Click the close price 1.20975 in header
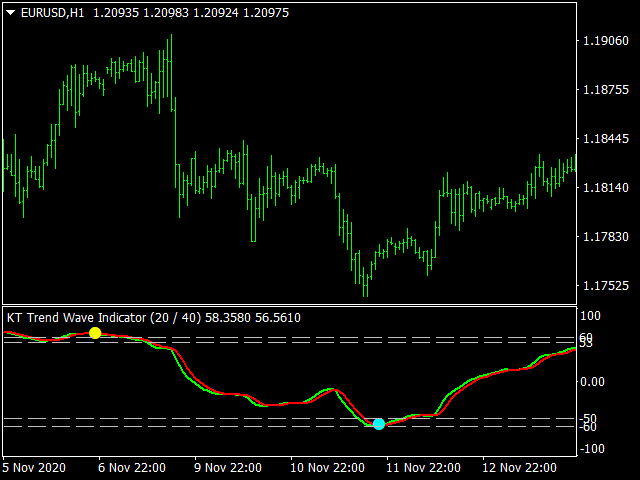Screen dimensions: 640x480 [266, 13]
